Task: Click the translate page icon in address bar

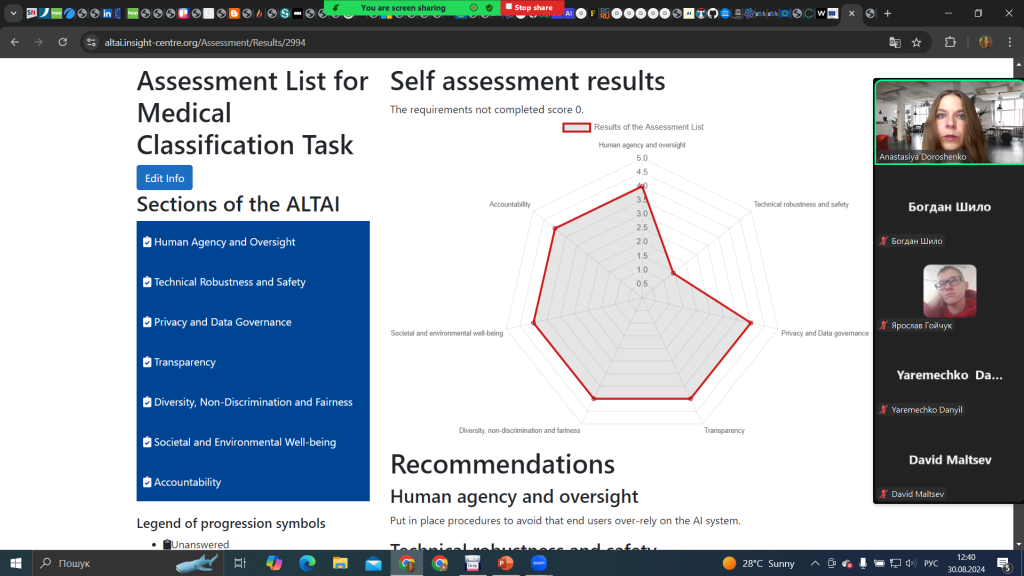Action: click(x=895, y=42)
